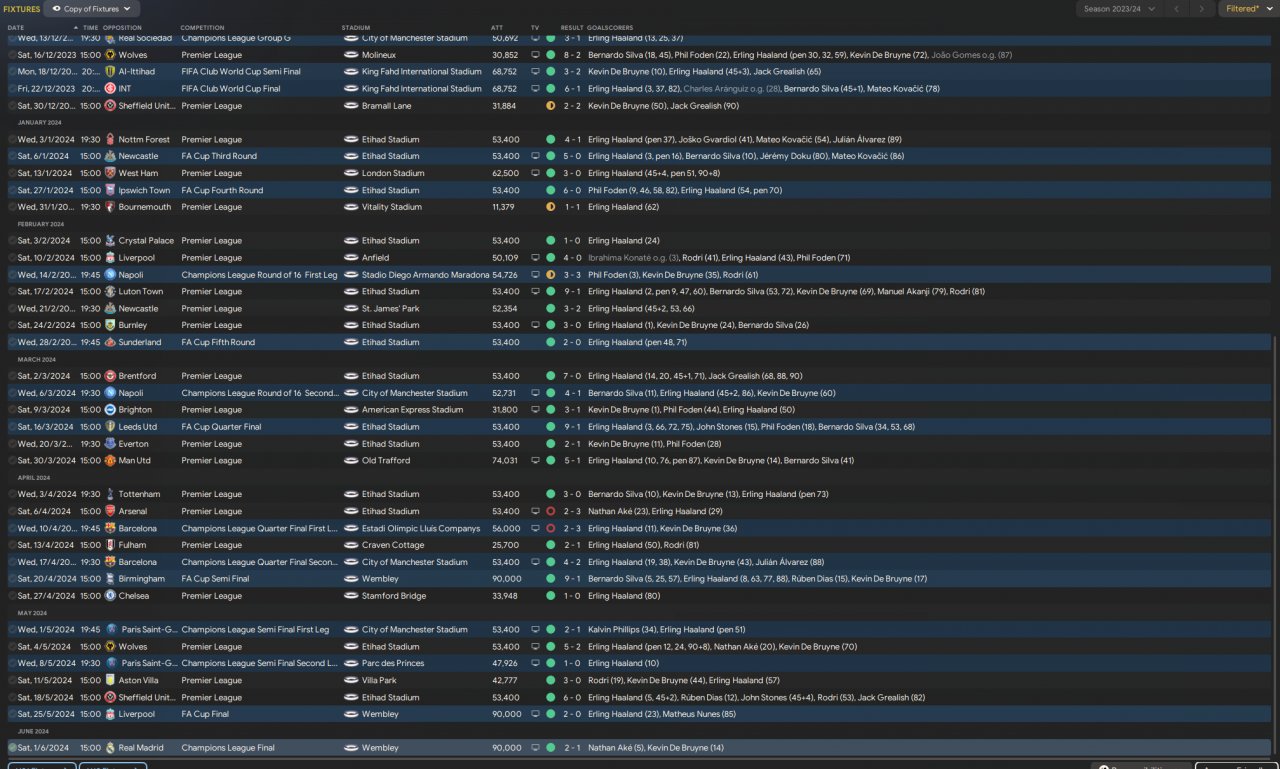Image resolution: width=1280 pixels, height=769 pixels.
Task: Click the Brentford club badge
Action: point(110,376)
